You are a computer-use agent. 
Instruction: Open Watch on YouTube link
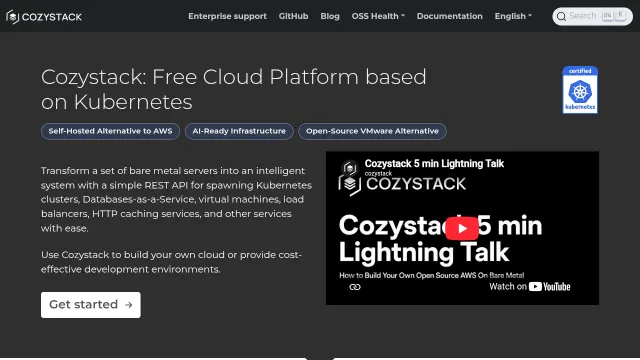pyautogui.click(x=530, y=287)
